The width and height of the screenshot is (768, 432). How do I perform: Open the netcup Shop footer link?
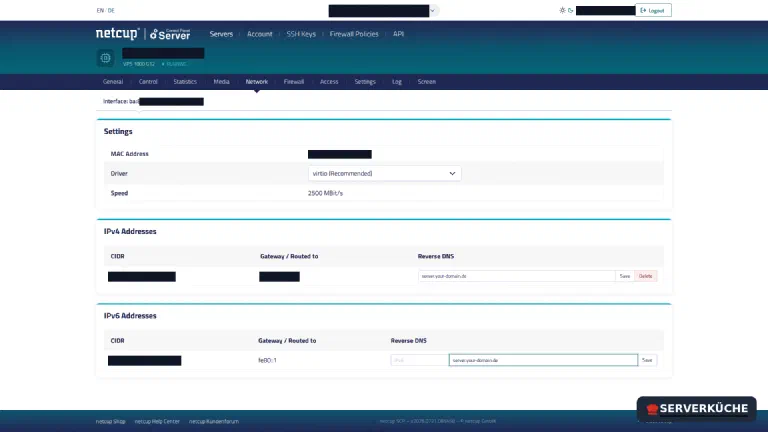pos(111,421)
